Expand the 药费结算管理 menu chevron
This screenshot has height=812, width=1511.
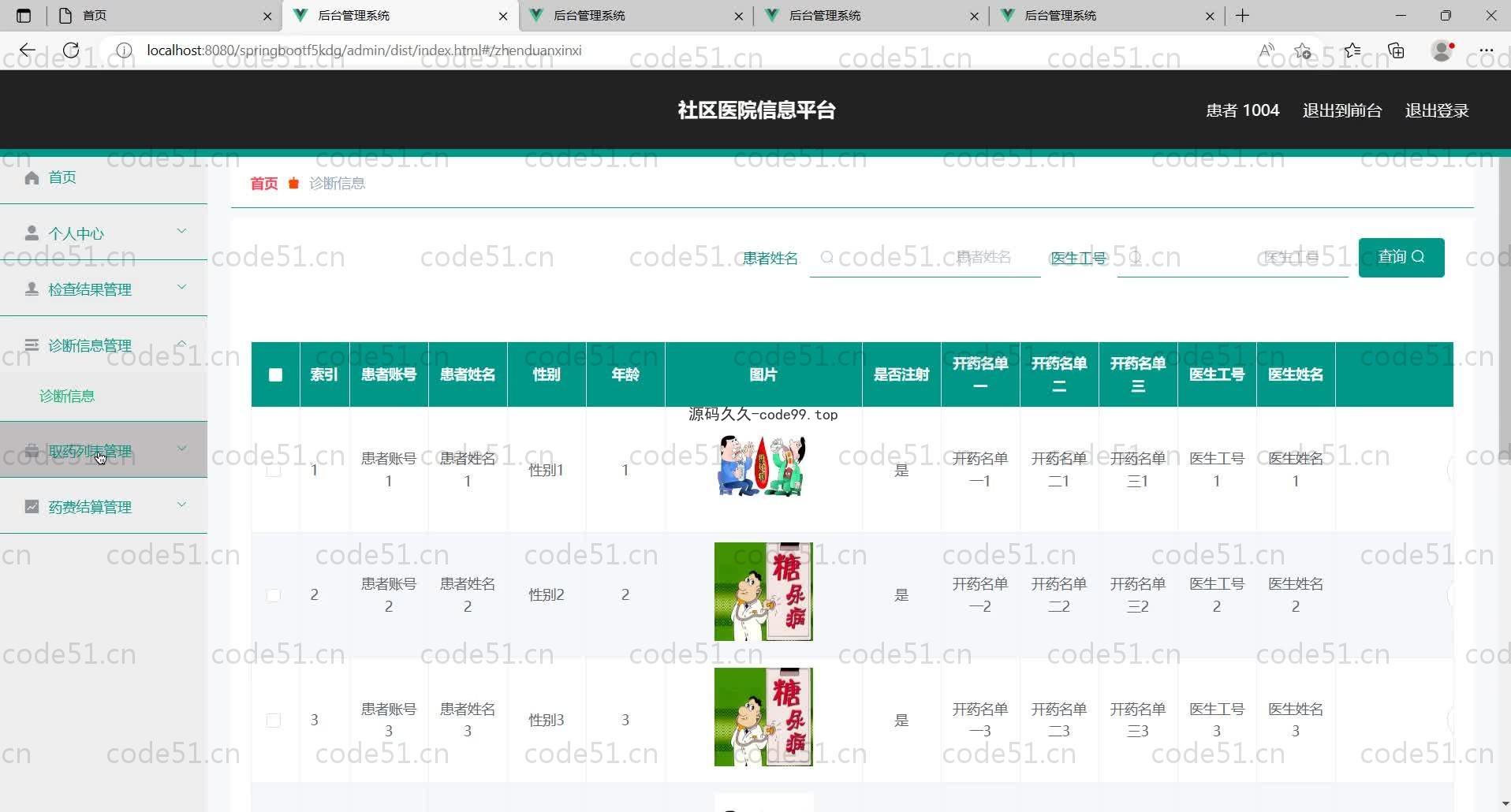(x=182, y=505)
